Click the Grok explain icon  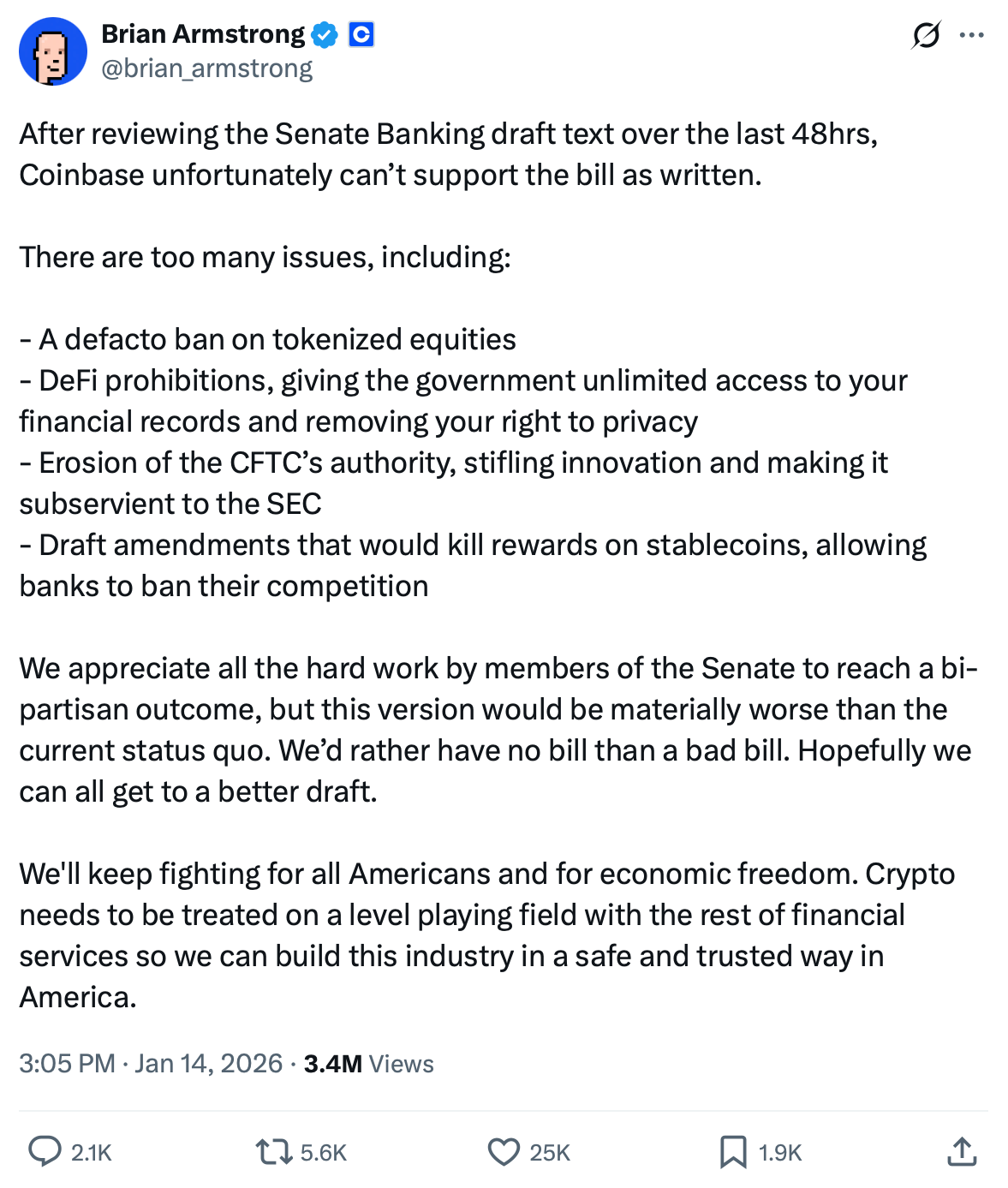[x=926, y=35]
